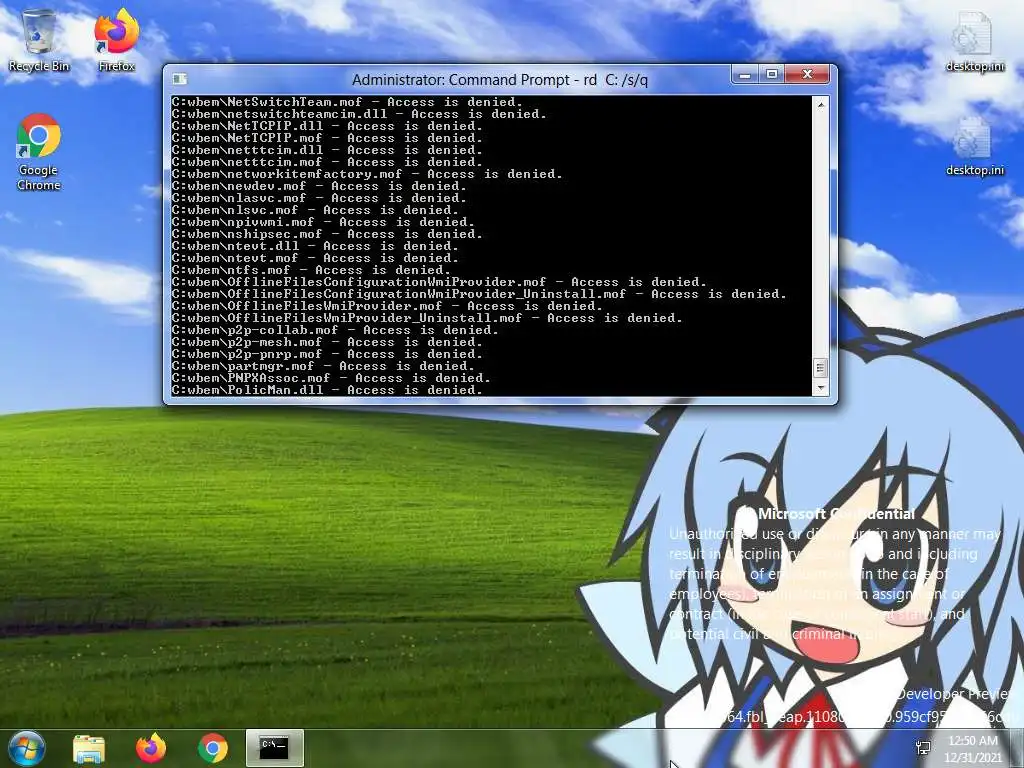Maximize the Command Prompt window
1024x768 pixels.
point(771,74)
